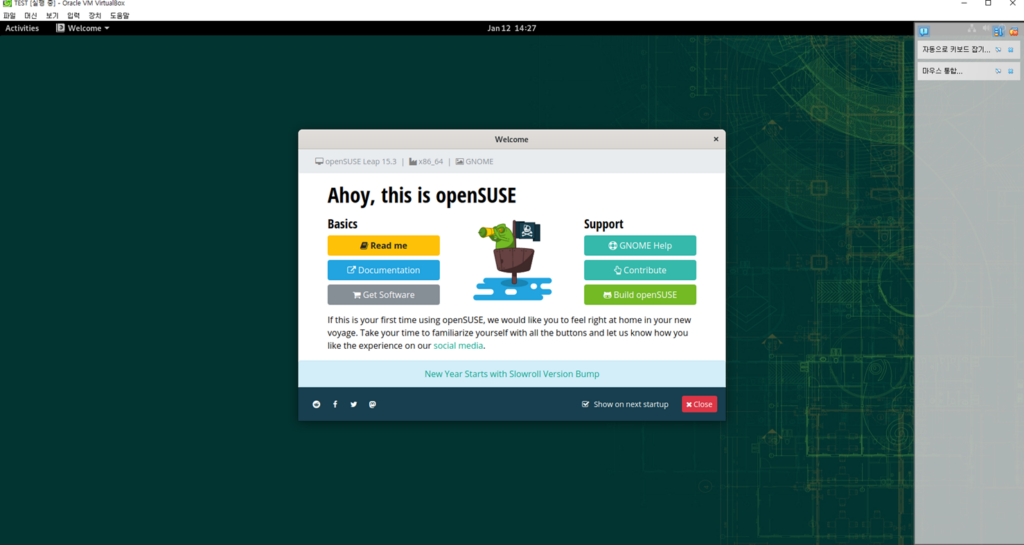Click the first small icon on 마우스 통합 notification
Viewport: 1024px width, 545px height.
(x=998, y=71)
